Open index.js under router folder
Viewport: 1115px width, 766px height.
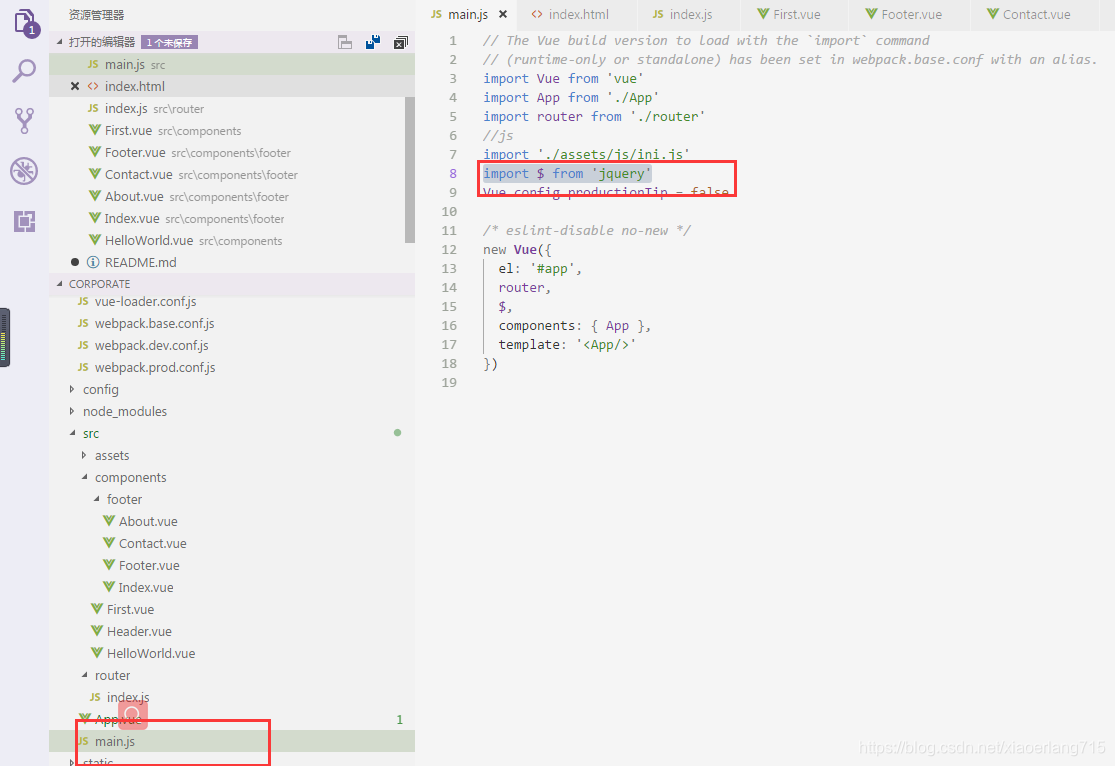pyautogui.click(x=232, y=697)
